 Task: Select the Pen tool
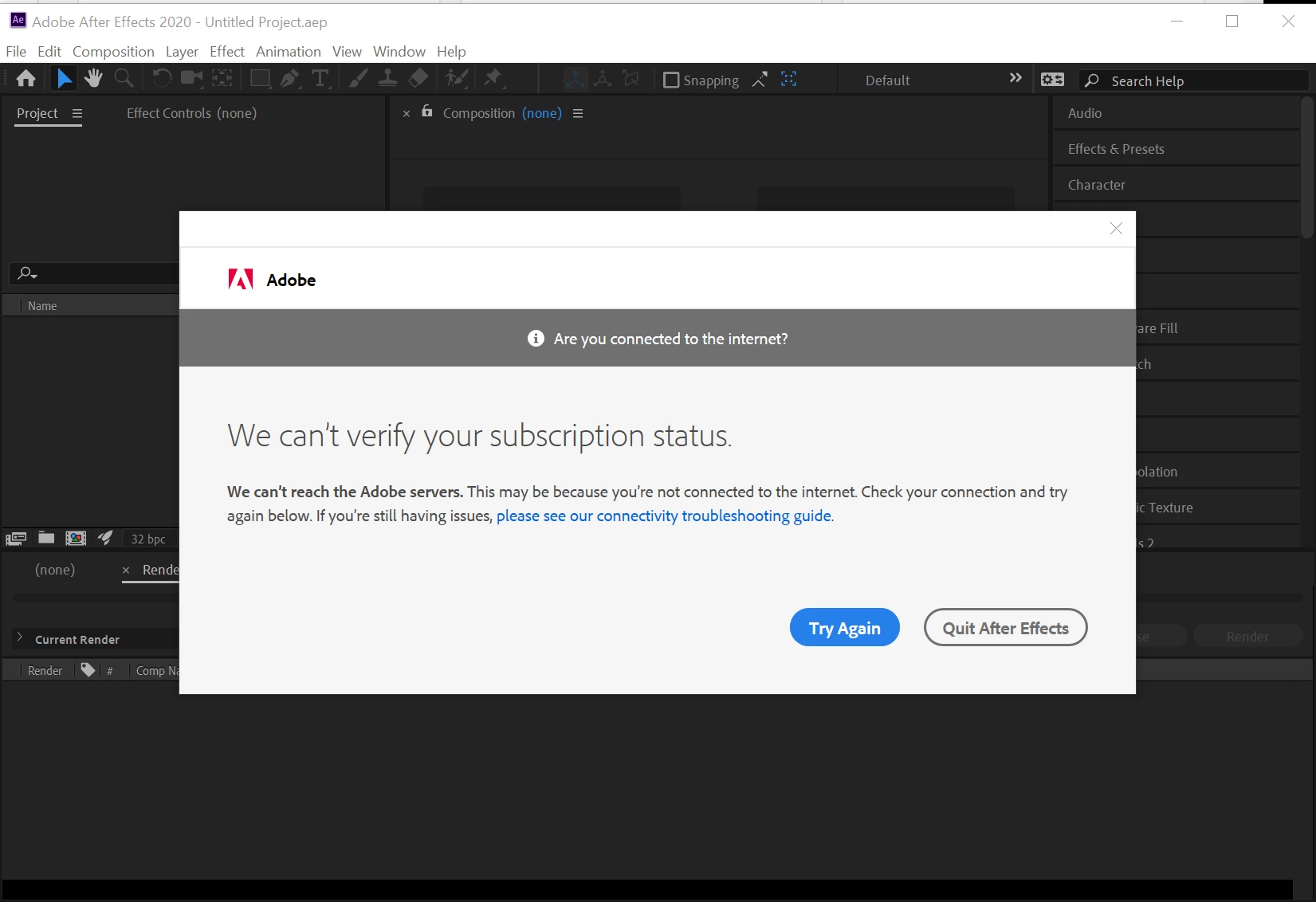[290, 78]
